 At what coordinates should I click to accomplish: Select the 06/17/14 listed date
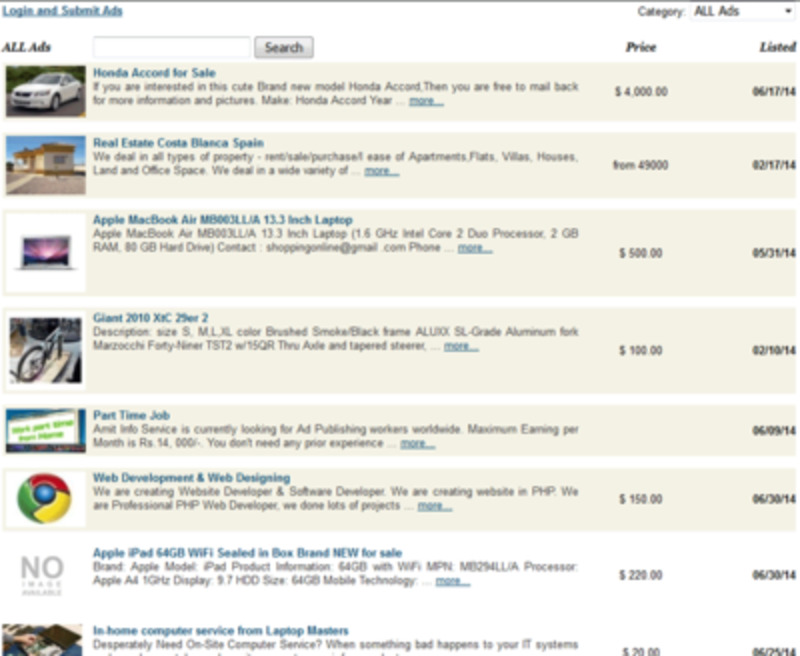(774, 91)
